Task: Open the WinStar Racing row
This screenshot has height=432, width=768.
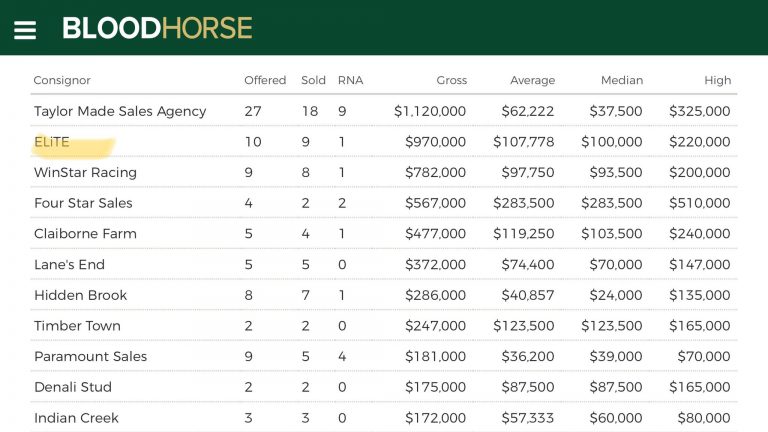Action: point(384,172)
